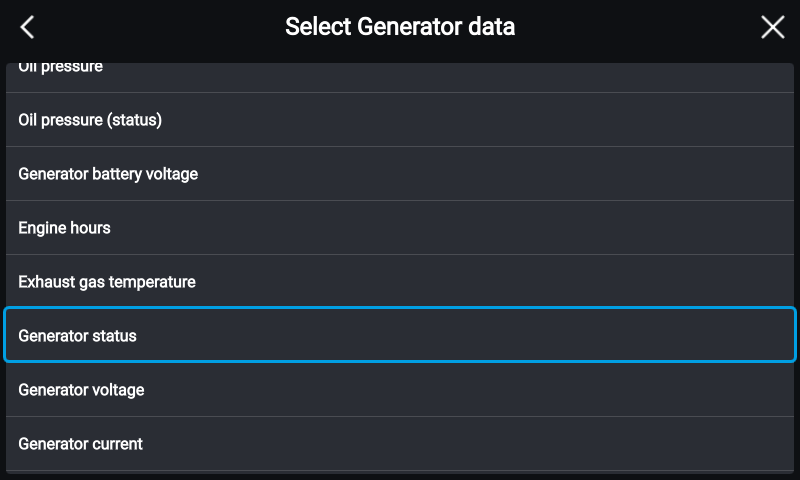Click the "Oil pressure (status)" label text

[90, 120]
